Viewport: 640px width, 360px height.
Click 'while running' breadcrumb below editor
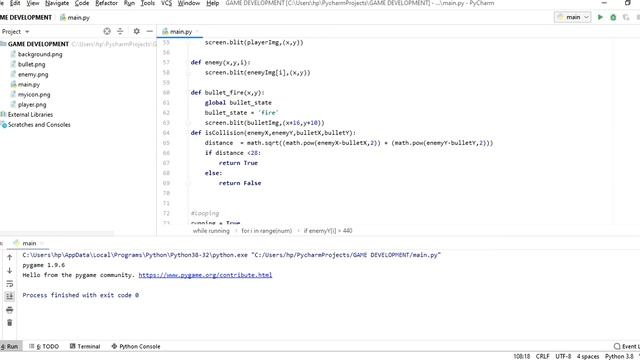[211, 231]
